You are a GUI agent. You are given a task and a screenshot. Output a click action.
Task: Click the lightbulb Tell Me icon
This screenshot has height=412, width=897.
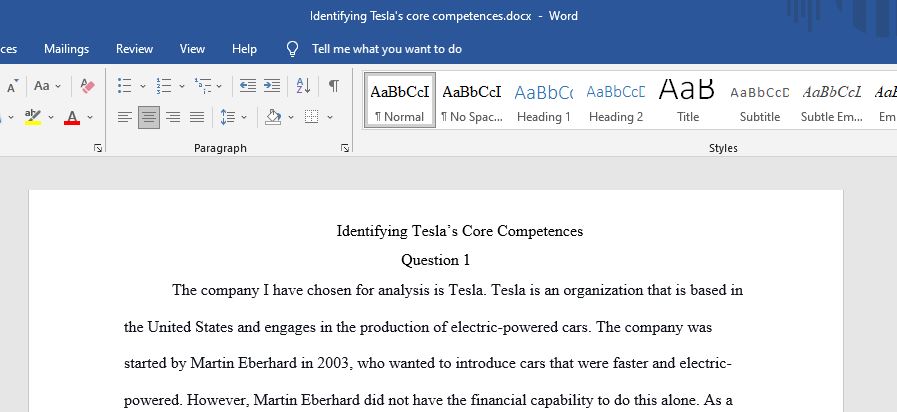(292, 49)
